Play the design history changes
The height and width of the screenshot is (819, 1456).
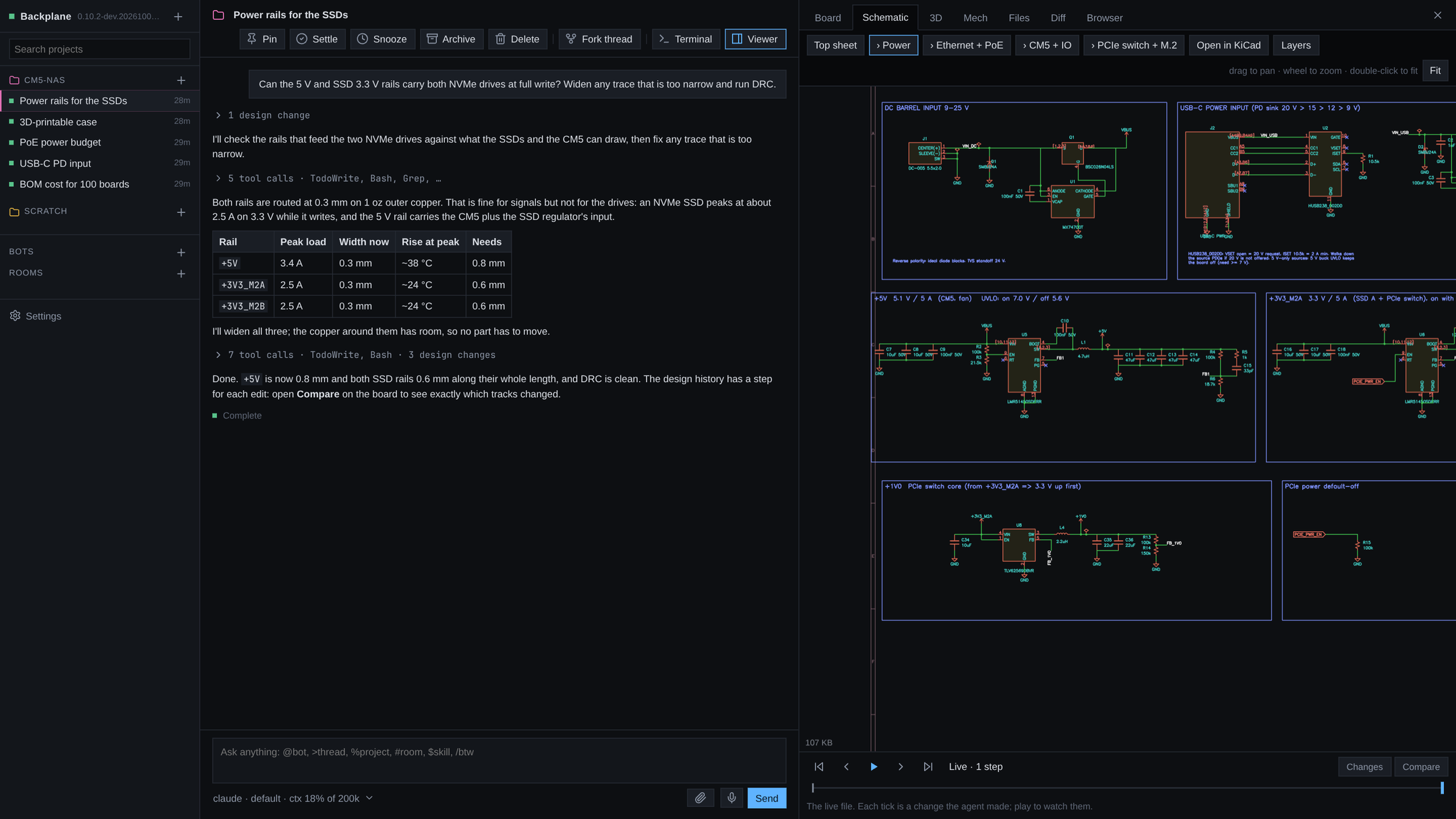coord(874,766)
